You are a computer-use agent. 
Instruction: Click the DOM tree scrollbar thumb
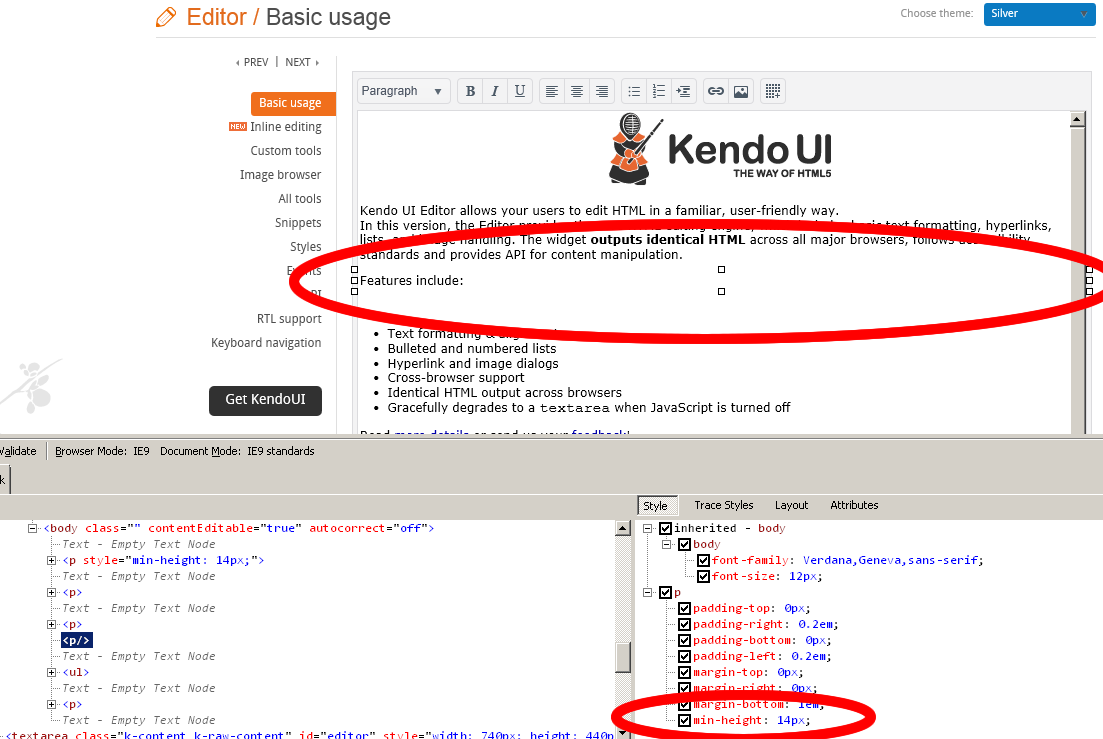623,657
